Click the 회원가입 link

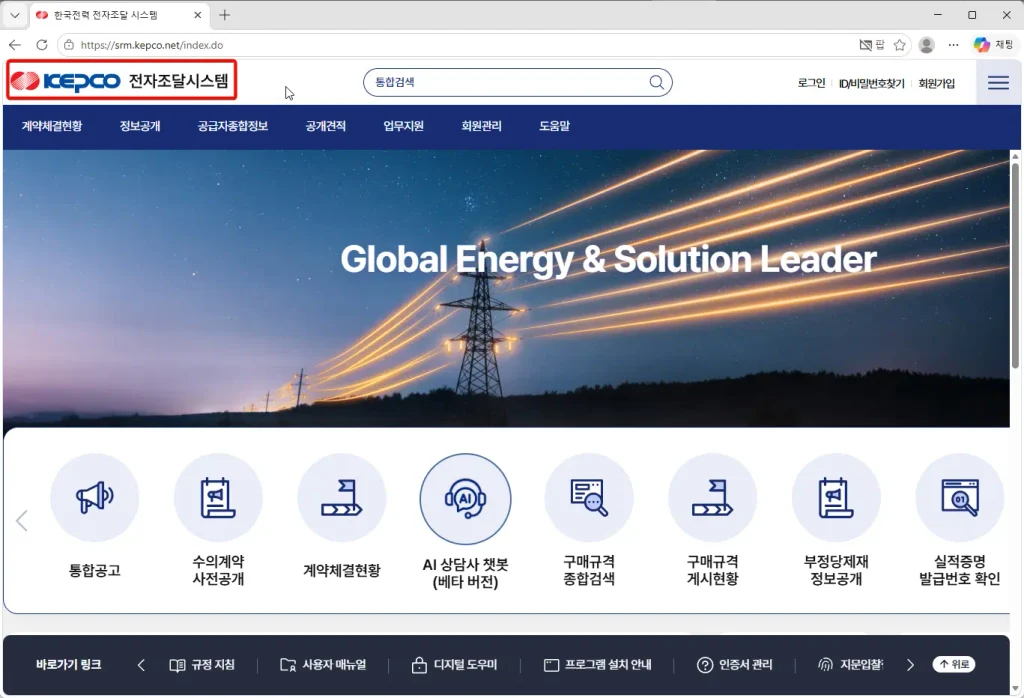[x=936, y=83]
